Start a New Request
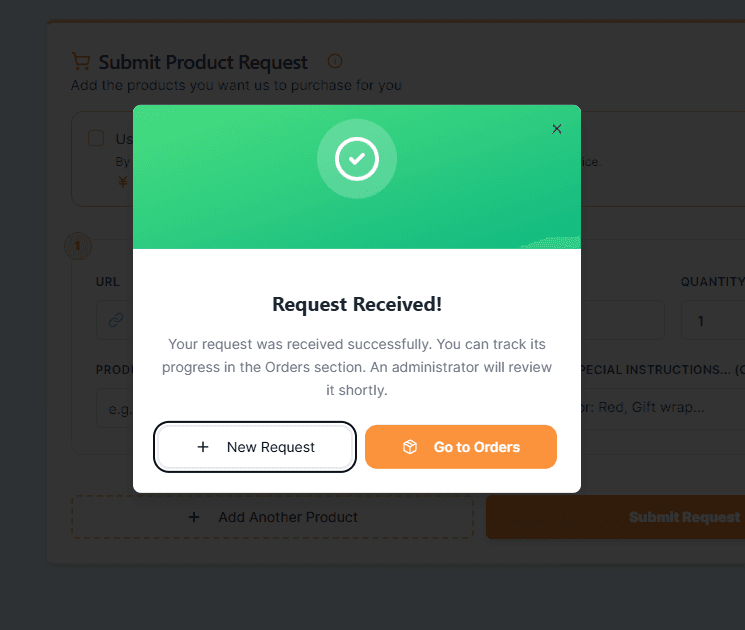745x630 pixels. point(255,447)
